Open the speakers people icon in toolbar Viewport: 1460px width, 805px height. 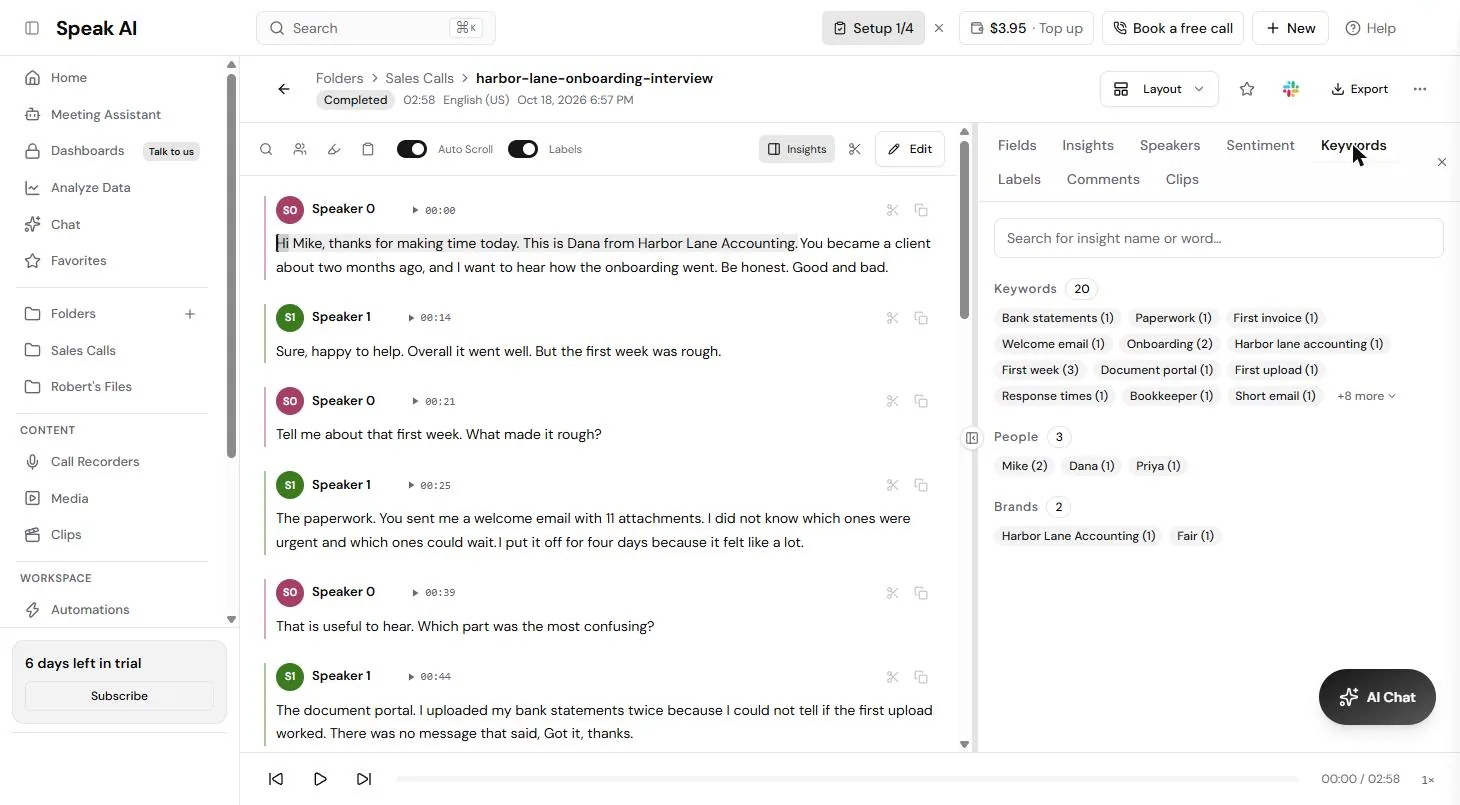point(300,149)
